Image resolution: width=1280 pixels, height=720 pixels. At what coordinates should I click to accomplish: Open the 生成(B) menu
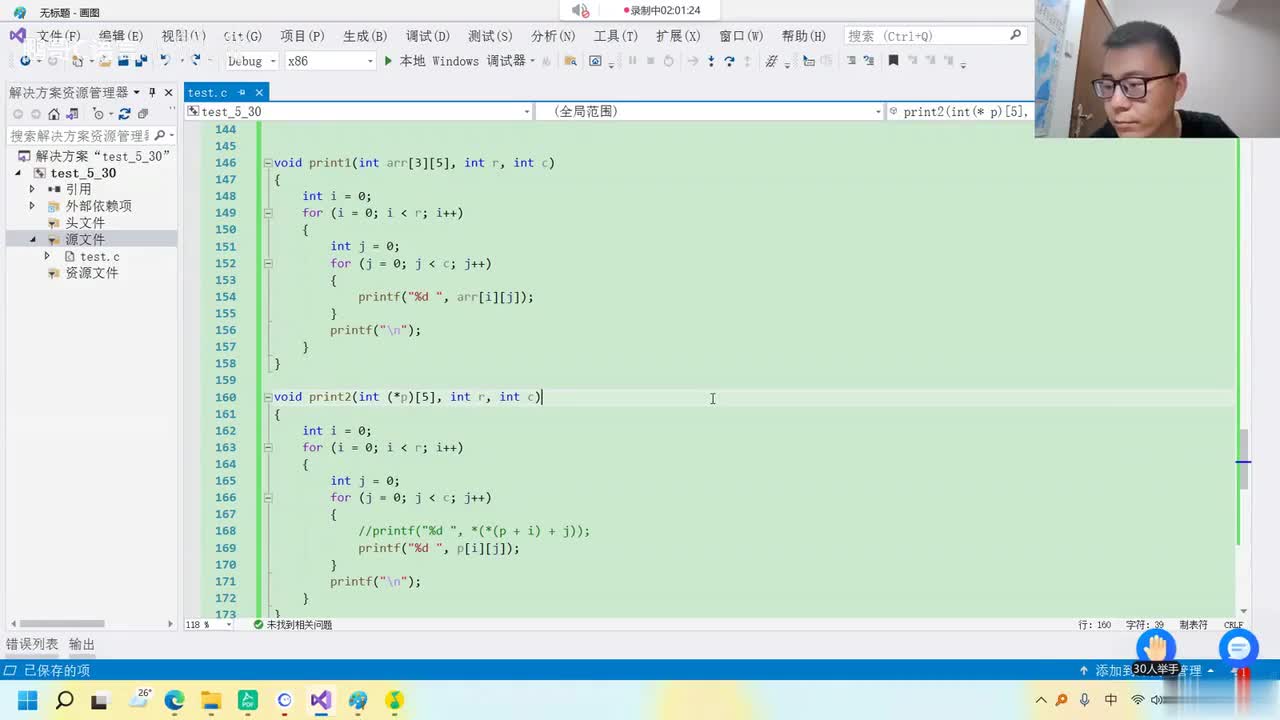pyautogui.click(x=365, y=36)
